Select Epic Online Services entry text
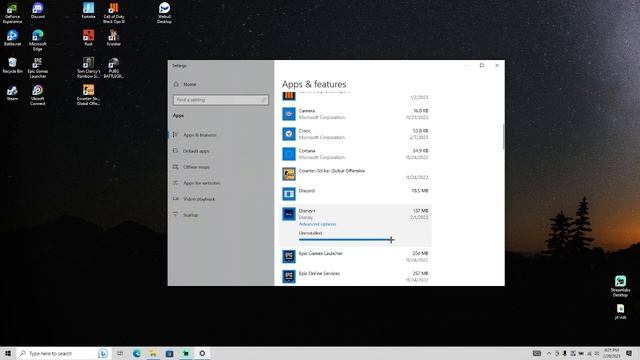Screen dimensions: 640x360 [x=319, y=273]
